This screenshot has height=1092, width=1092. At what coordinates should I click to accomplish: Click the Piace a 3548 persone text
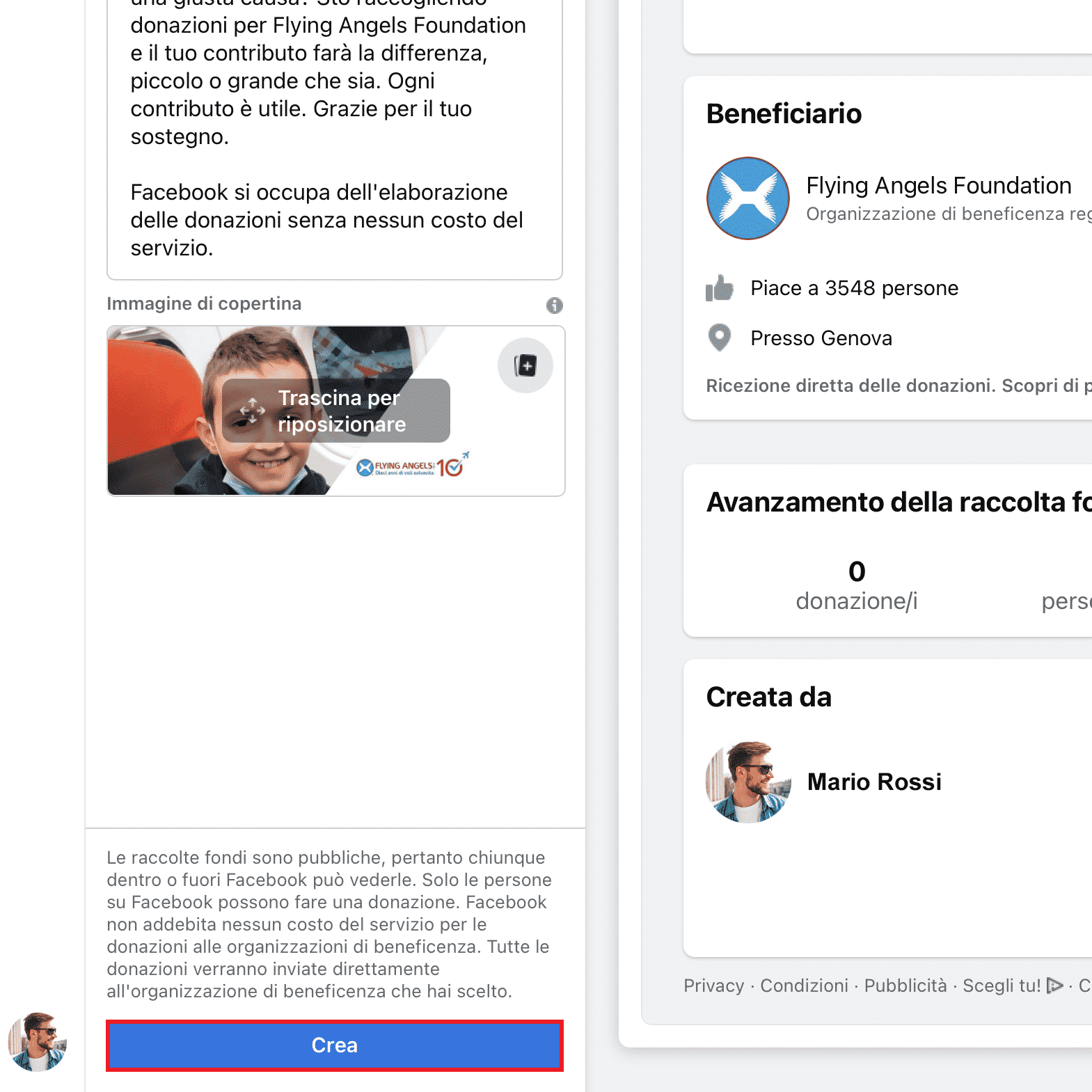click(x=855, y=288)
